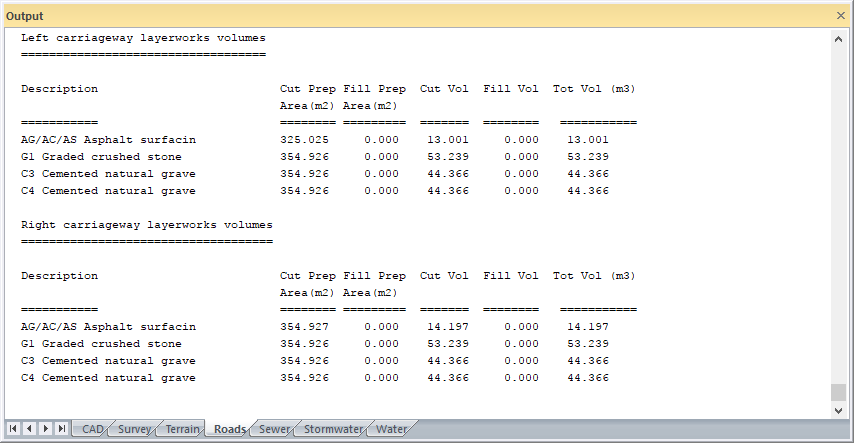Click the scroll down arrow
The image size is (854, 443).
click(x=839, y=410)
